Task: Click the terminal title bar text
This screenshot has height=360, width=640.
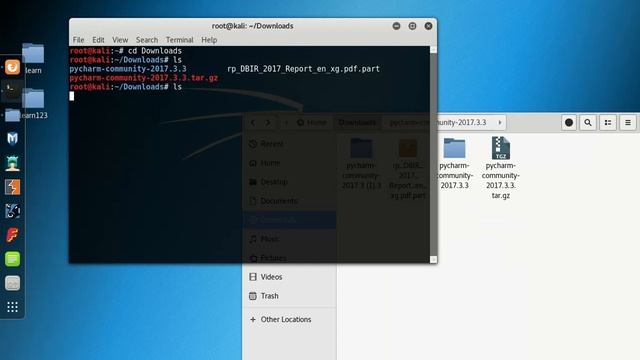Action: (x=252, y=26)
